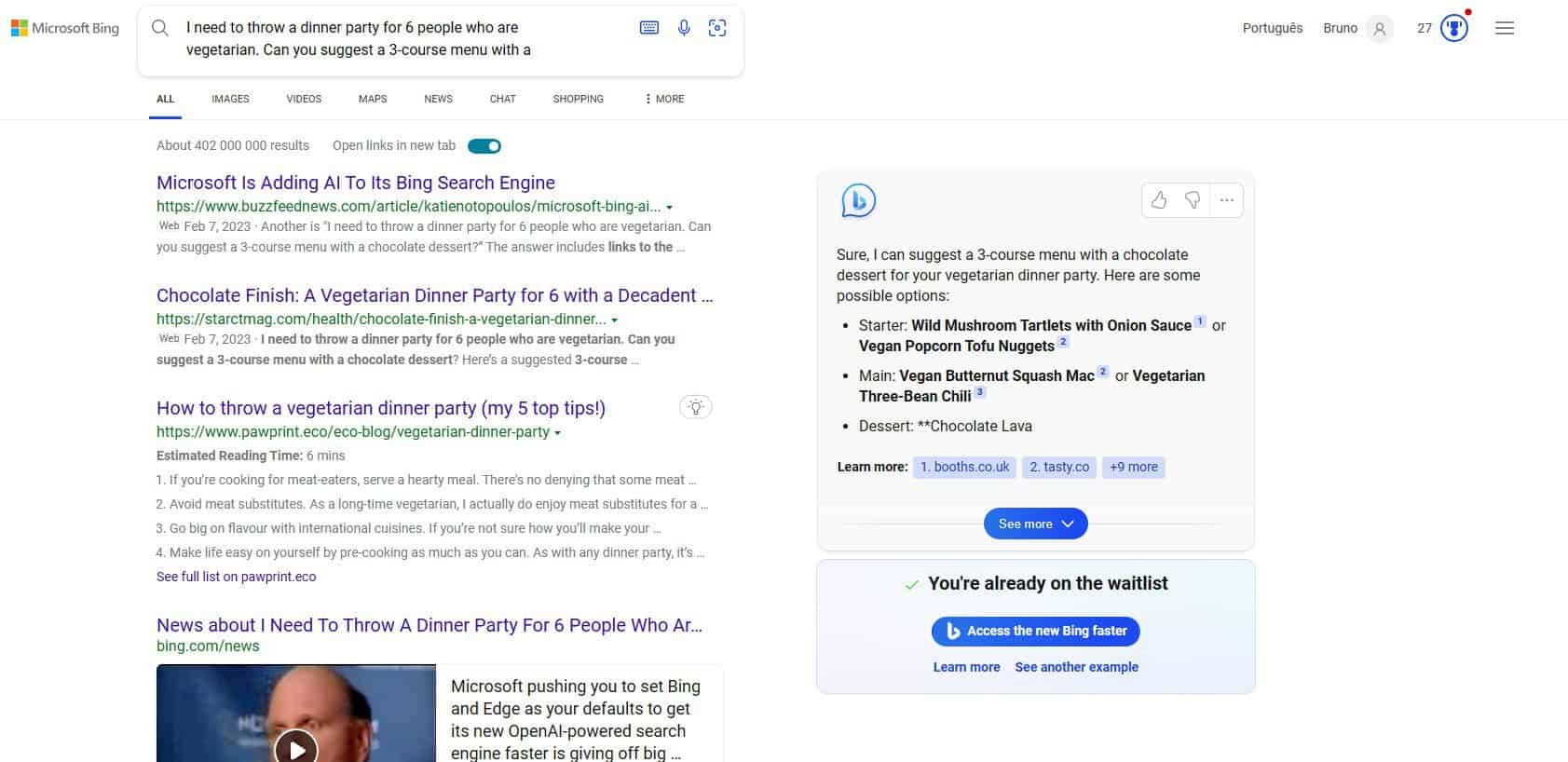Viewport: 1568px width, 762px height.
Task: Open visual search camera icon
Action: [717, 28]
